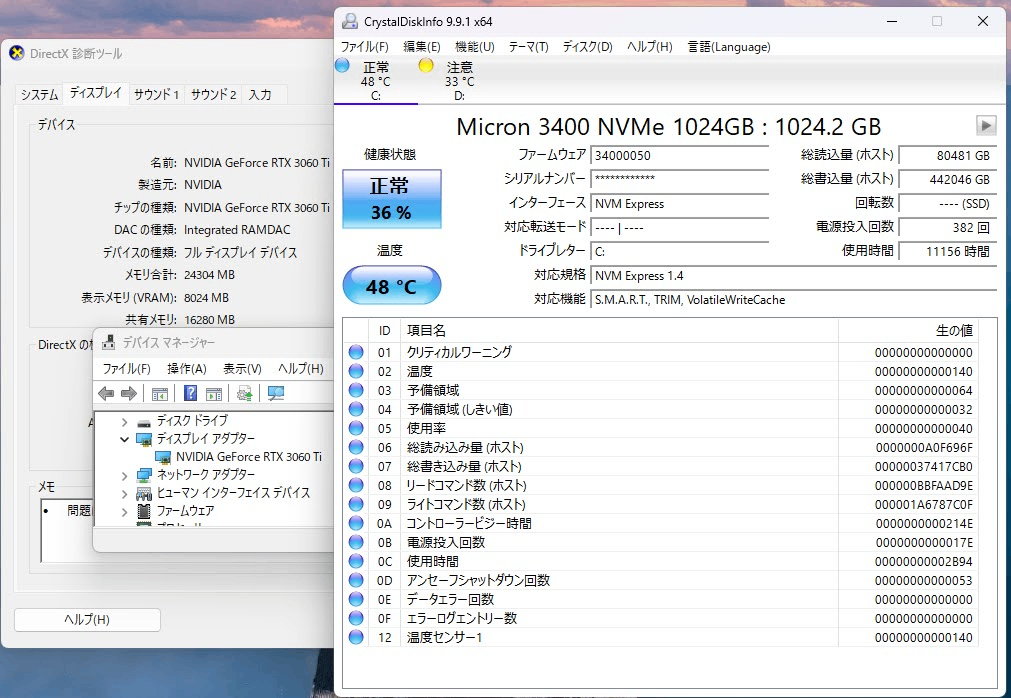Click scan for hardware changes icon

pyautogui.click(x=276, y=393)
